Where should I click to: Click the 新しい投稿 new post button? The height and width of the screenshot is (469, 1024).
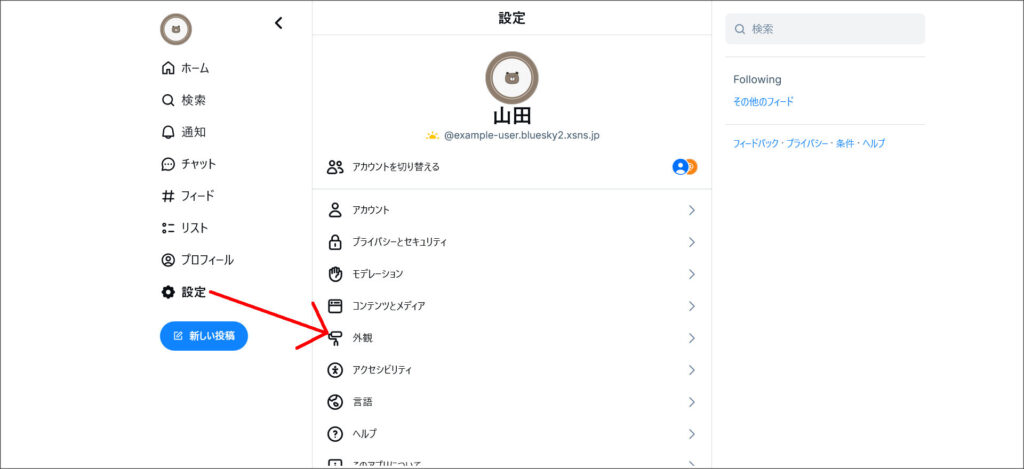pyautogui.click(x=204, y=336)
